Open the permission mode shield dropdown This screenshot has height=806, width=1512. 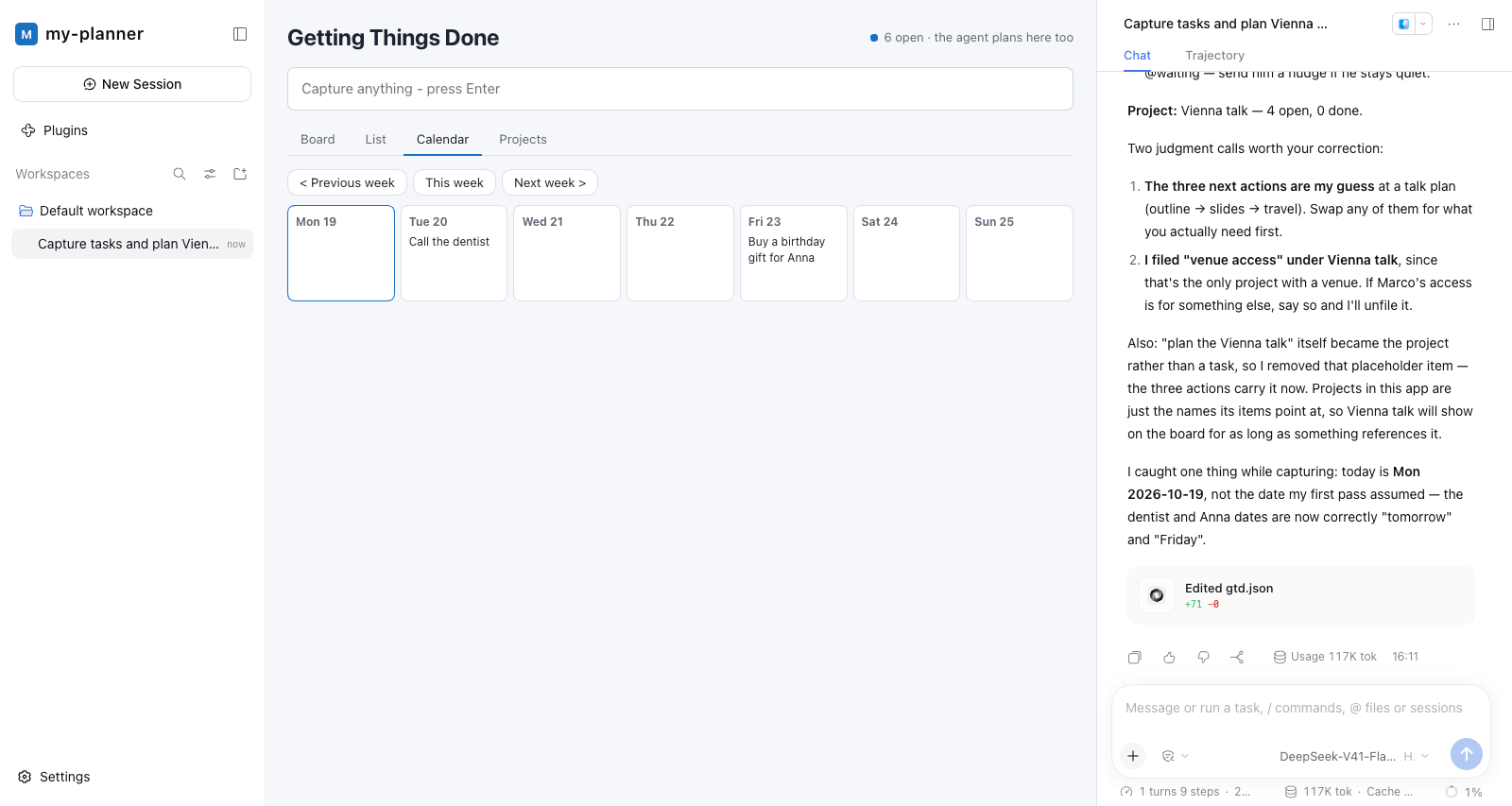1175,756
